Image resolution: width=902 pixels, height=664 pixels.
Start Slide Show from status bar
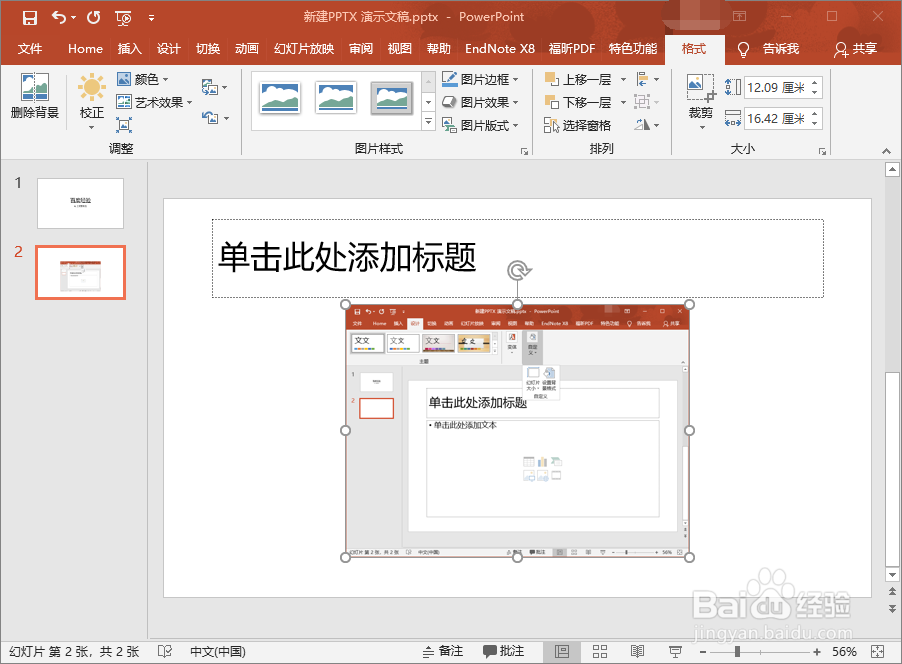pos(675,651)
